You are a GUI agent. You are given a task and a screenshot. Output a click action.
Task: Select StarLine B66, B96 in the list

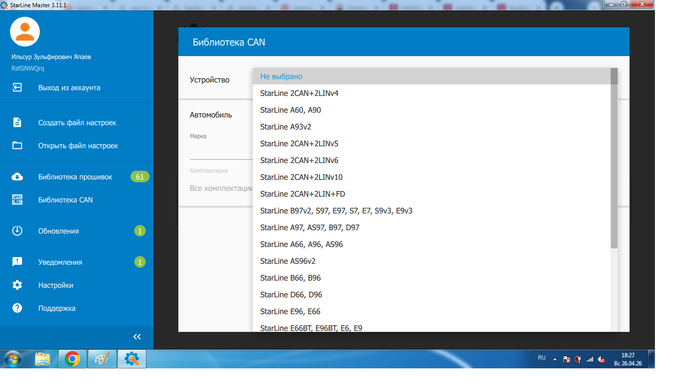pyautogui.click(x=432, y=278)
